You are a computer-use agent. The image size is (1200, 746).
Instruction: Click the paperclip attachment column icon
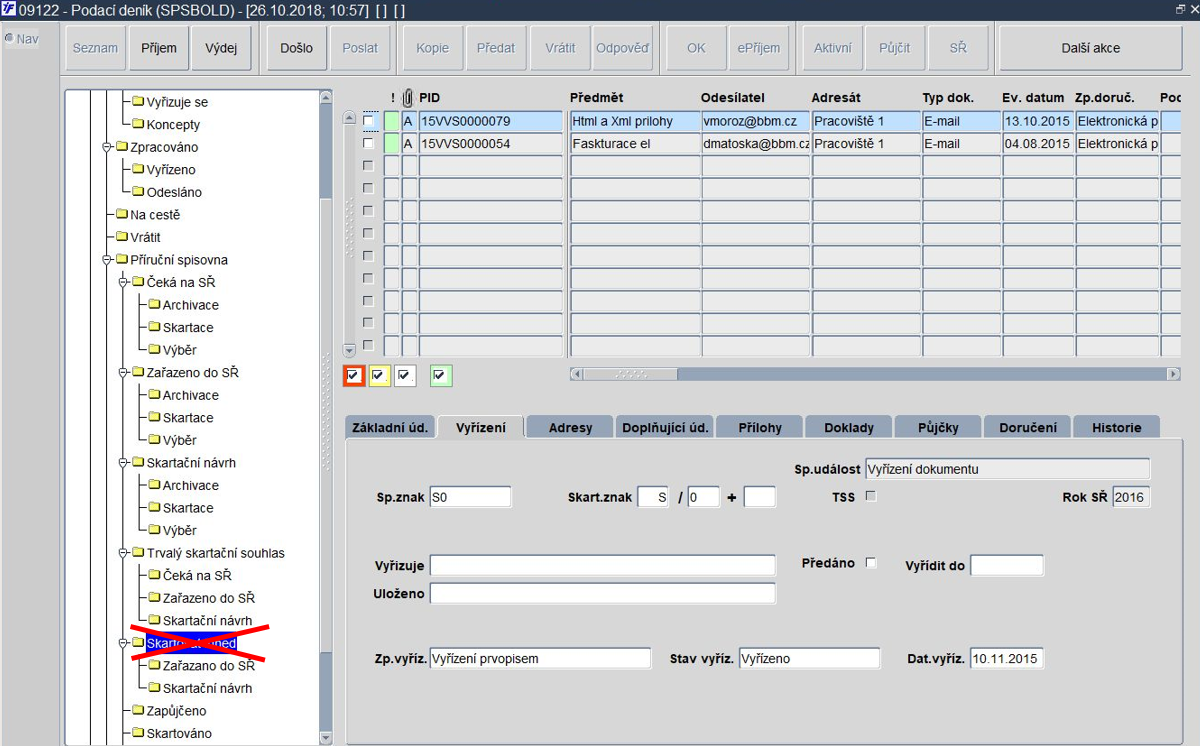(408, 98)
